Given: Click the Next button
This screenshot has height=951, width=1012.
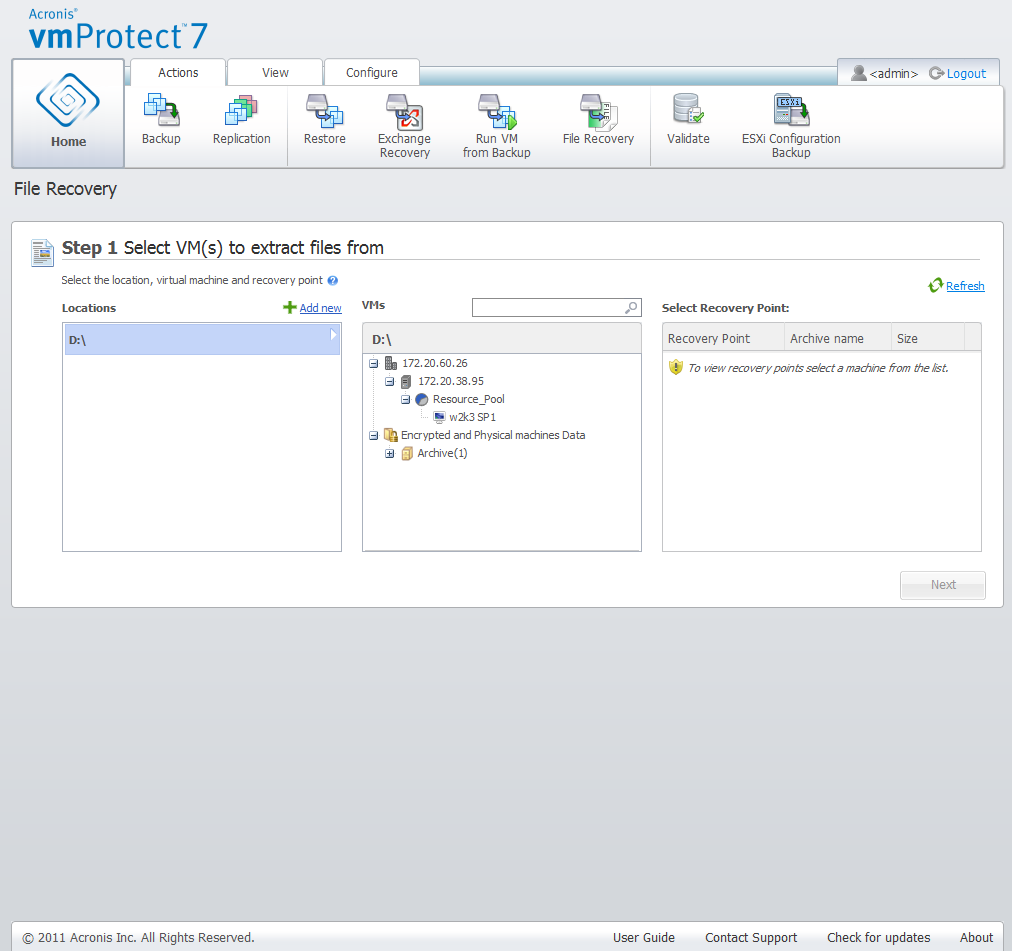Looking at the screenshot, I should coord(943,585).
